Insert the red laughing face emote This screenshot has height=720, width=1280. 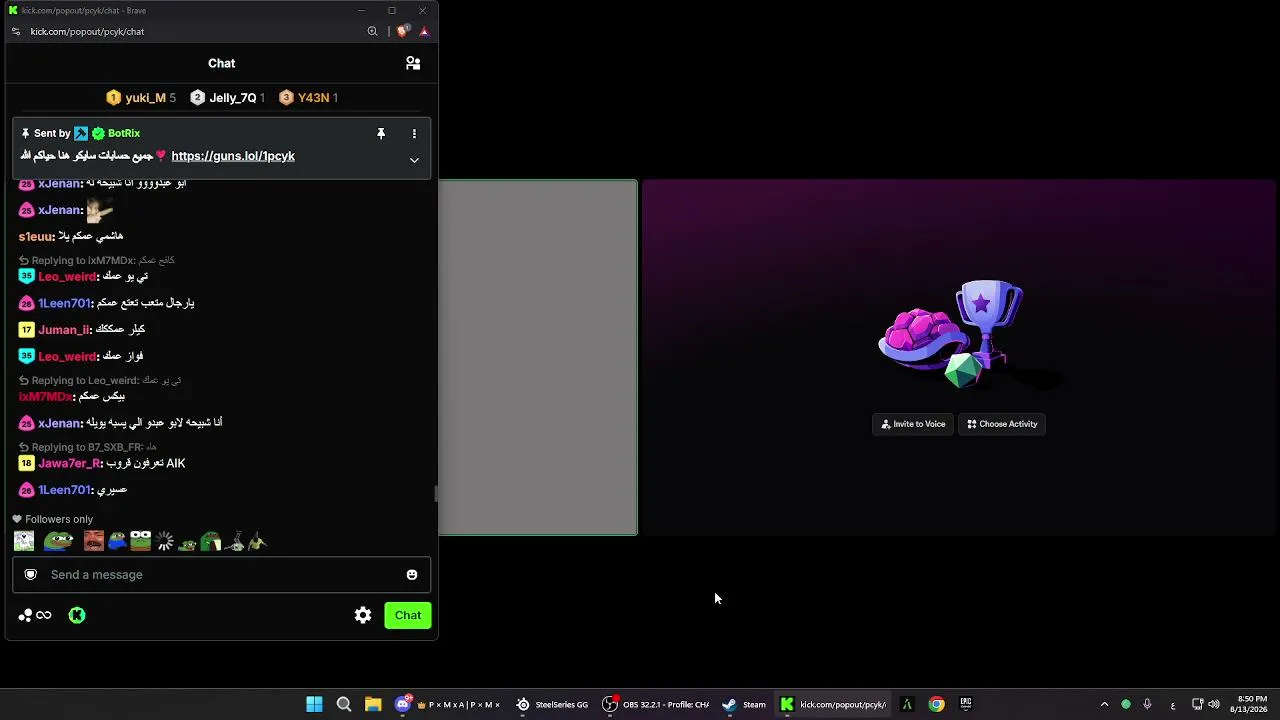coord(94,541)
